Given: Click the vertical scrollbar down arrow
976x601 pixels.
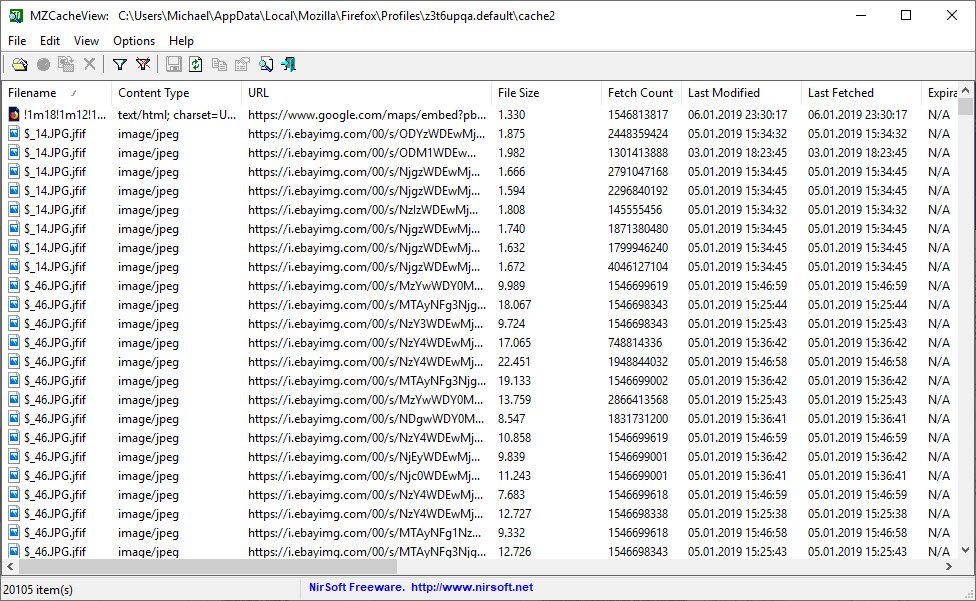Looking at the screenshot, I should point(965,550).
